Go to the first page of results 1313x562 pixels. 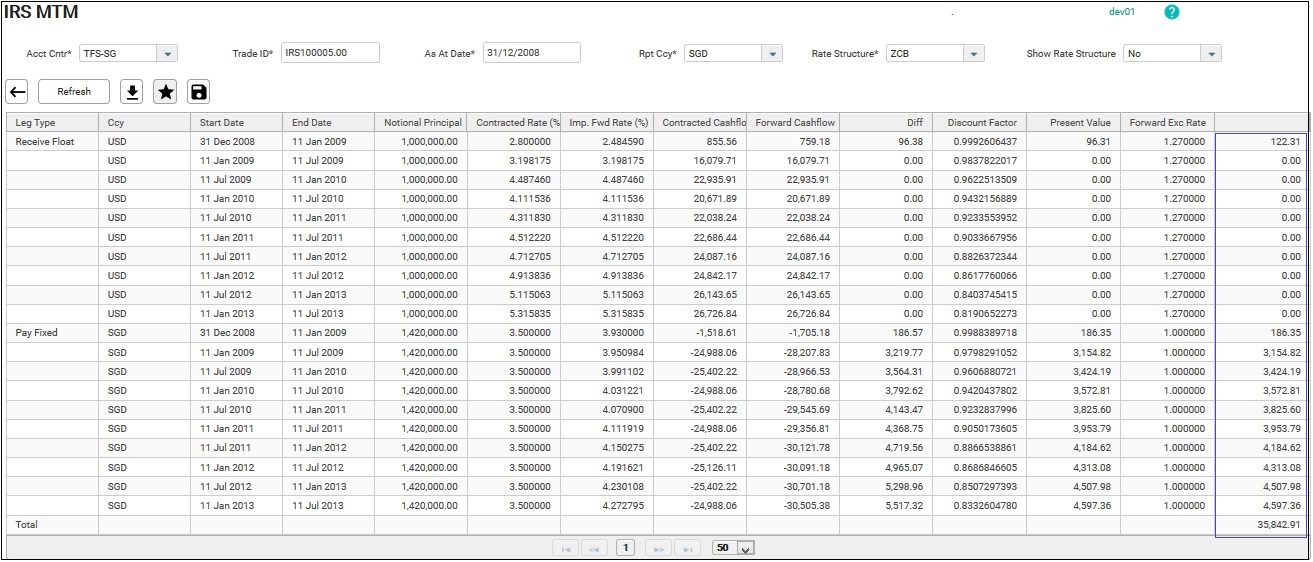pyautogui.click(x=566, y=548)
